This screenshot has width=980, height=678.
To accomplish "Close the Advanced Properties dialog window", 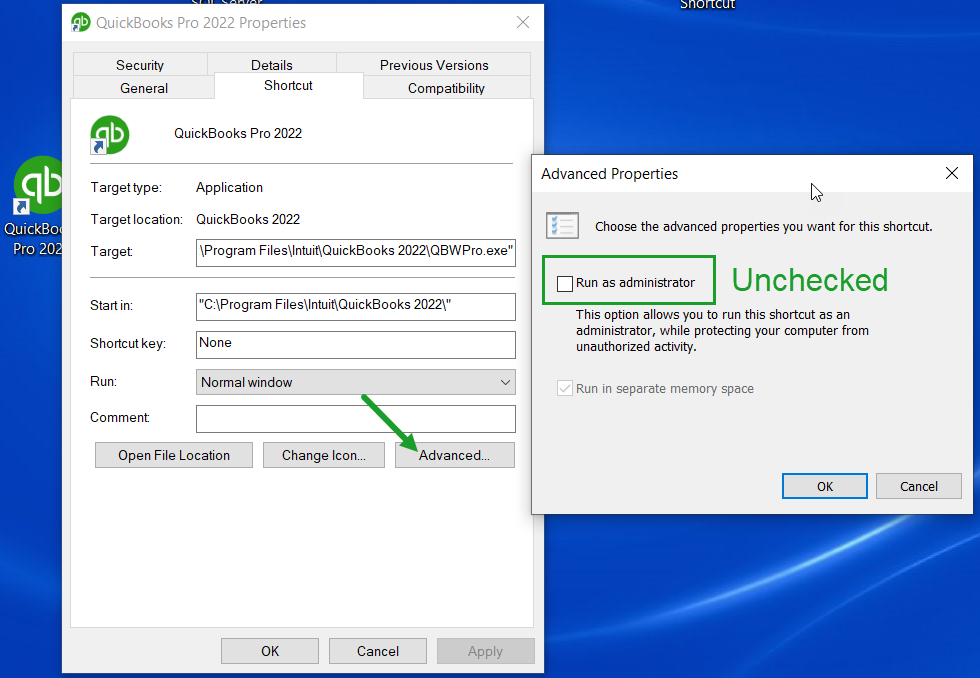I will [x=951, y=173].
